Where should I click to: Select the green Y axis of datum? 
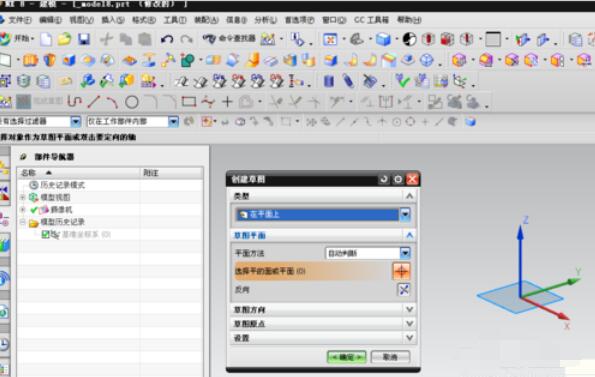(550, 288)
